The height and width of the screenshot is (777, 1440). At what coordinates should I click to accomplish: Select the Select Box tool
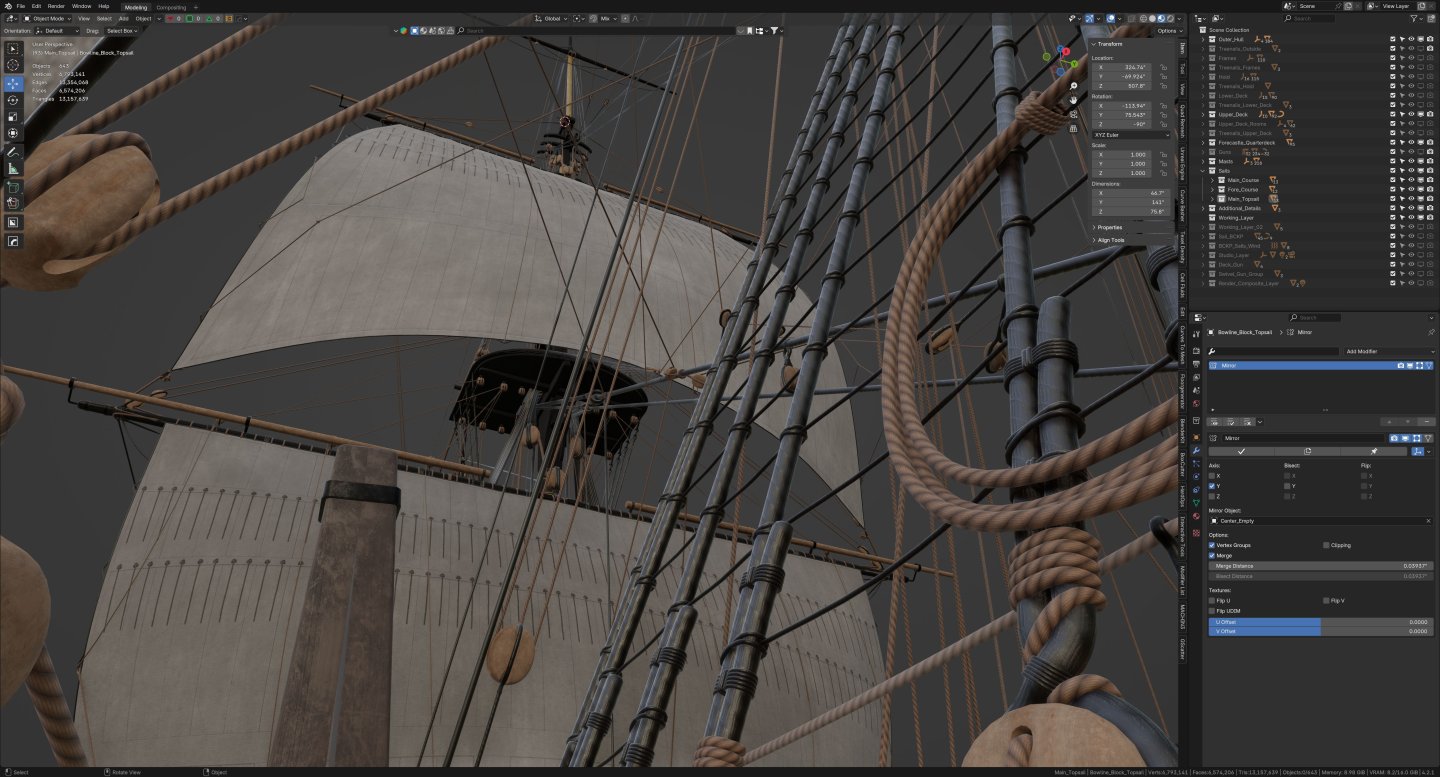pyautogui.click(x=13, y=49)
